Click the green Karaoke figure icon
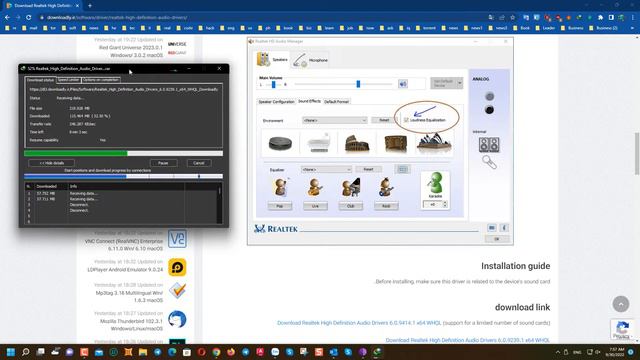Screen dimensions: 640x360 pos(435,183)
